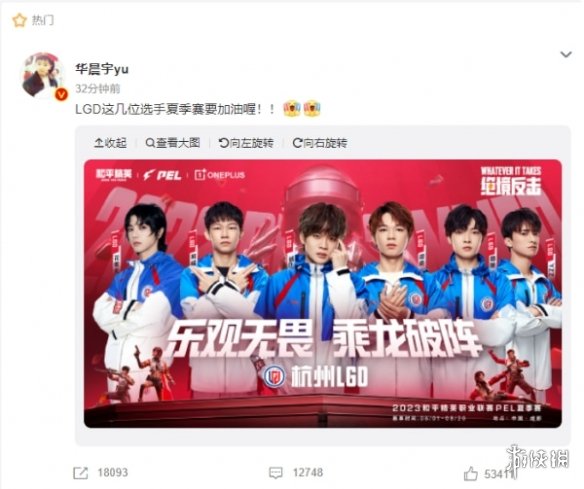Rotate image right with 向右旋转
Viewport: 584px width, 489px height.
pos(320,143)
